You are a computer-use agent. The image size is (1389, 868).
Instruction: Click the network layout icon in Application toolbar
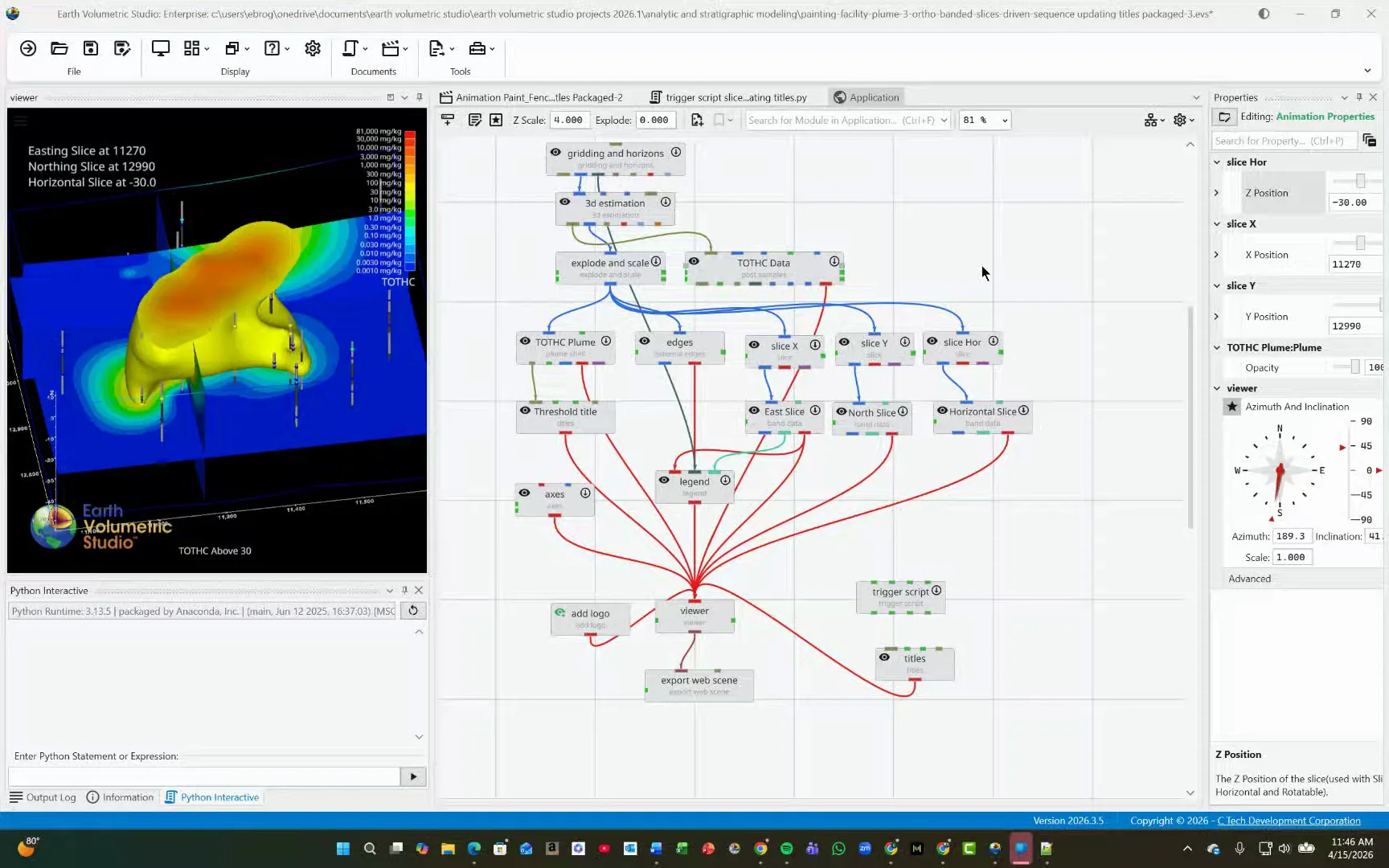(1151, 120)
